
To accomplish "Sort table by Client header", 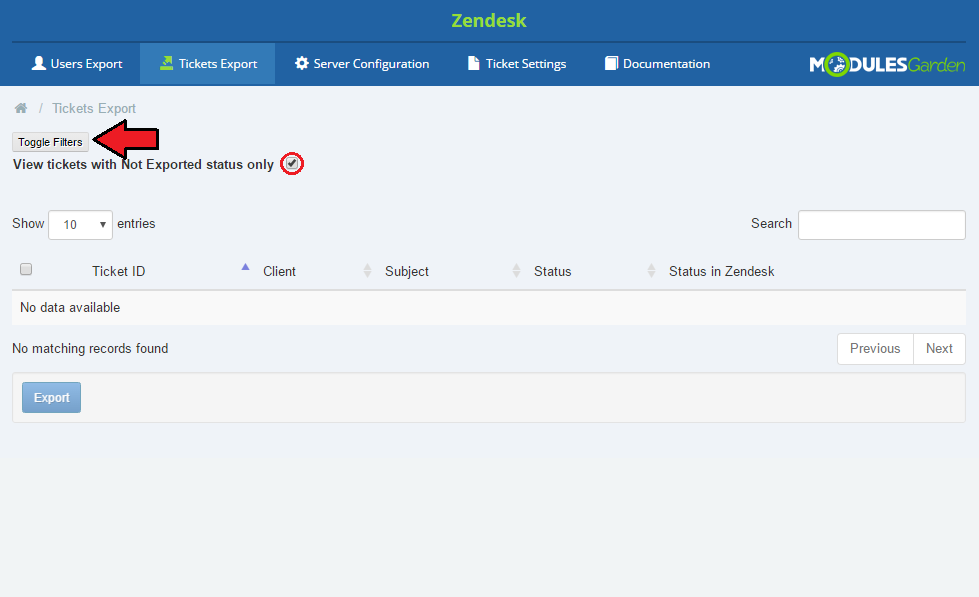I will pos(279,271).
